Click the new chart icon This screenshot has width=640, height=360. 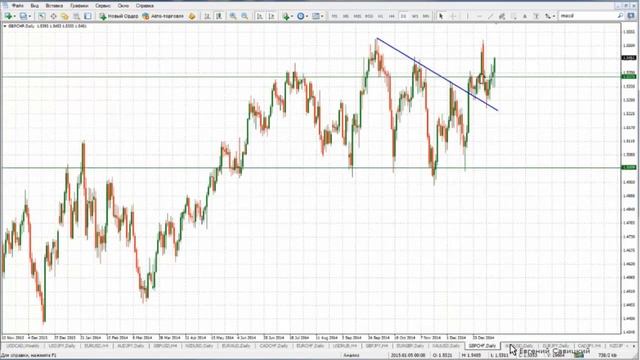click(8, 16)
